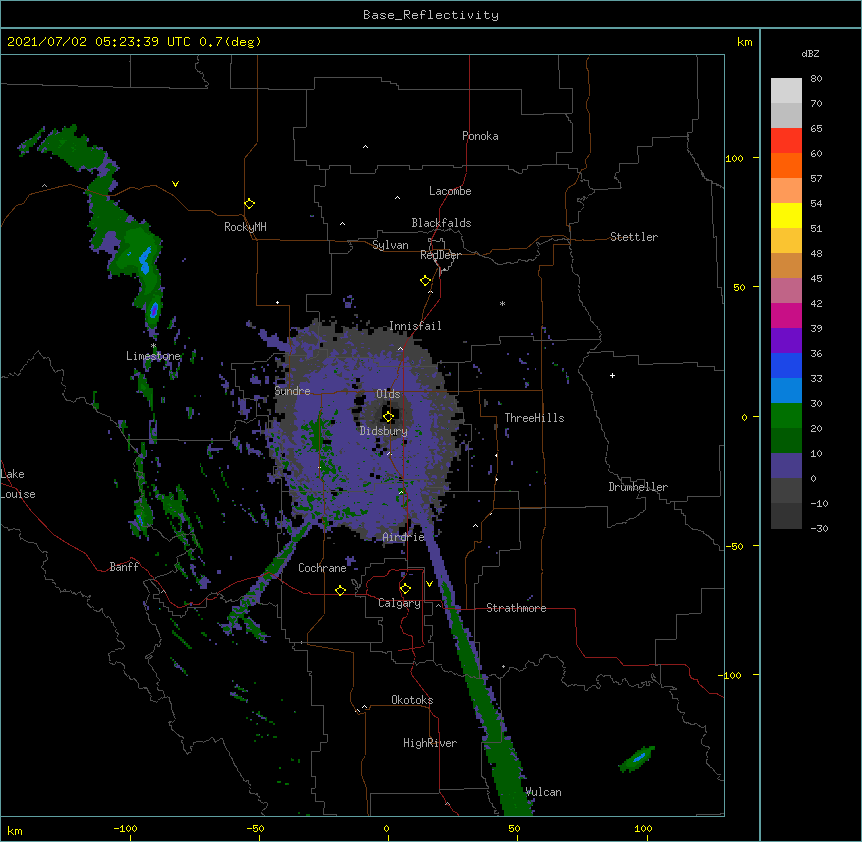Click the yellow diamond marker near RockyMH
The width and height of the screenshot is (862, 842).
[249, 204]
